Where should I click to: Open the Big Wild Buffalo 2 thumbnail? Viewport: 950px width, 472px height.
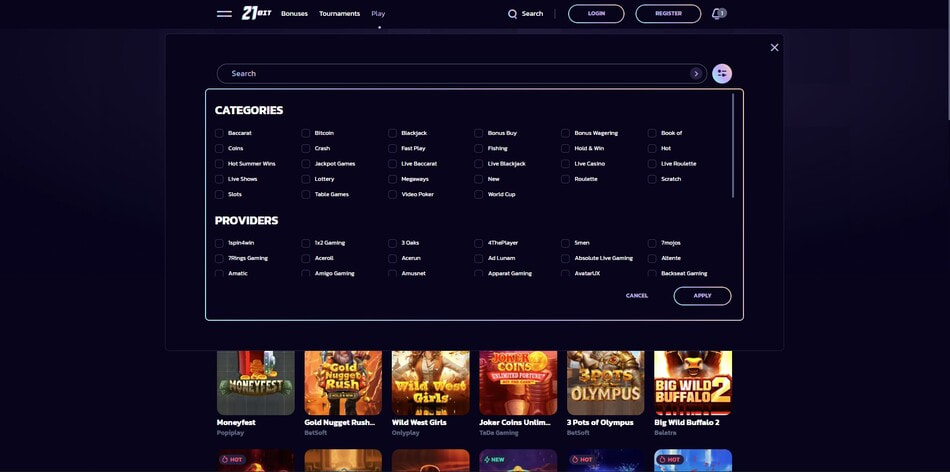coord(693,383)
